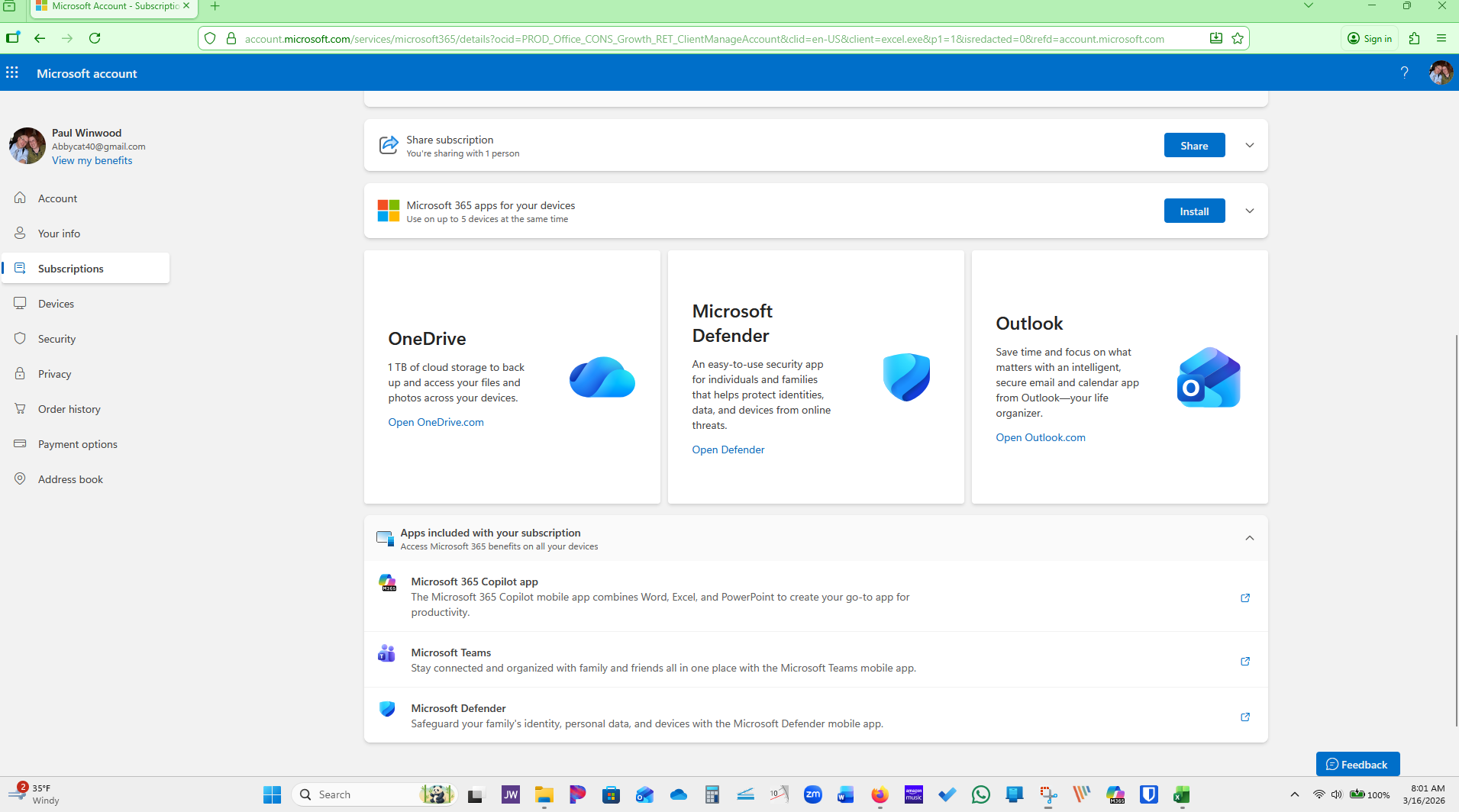Open Order history in sidebar

86,409
